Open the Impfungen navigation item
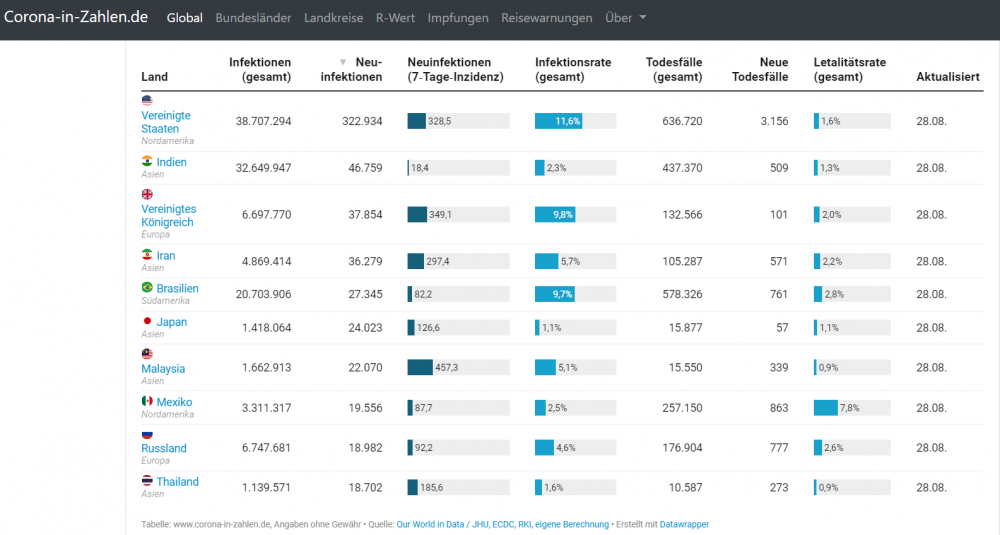 point(458,18)
